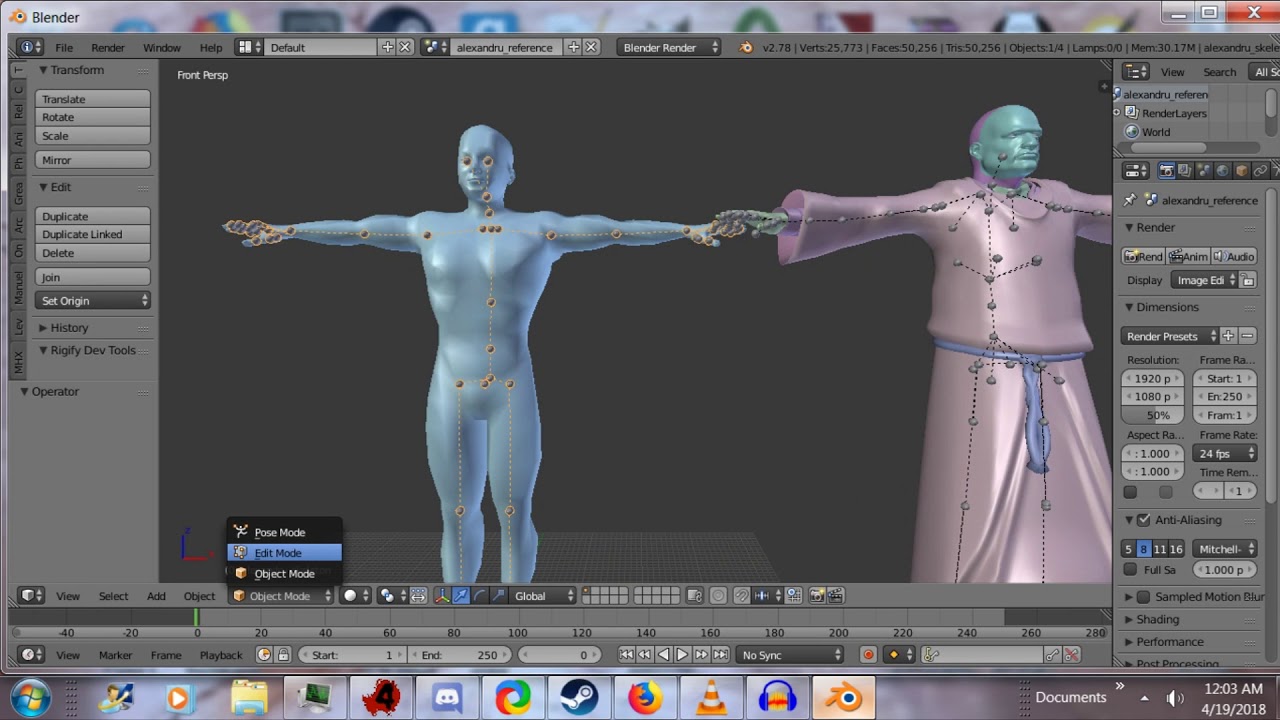Open the File menu
The height and width of the screenshot is (720, 1280).
(x=64, y=47)
